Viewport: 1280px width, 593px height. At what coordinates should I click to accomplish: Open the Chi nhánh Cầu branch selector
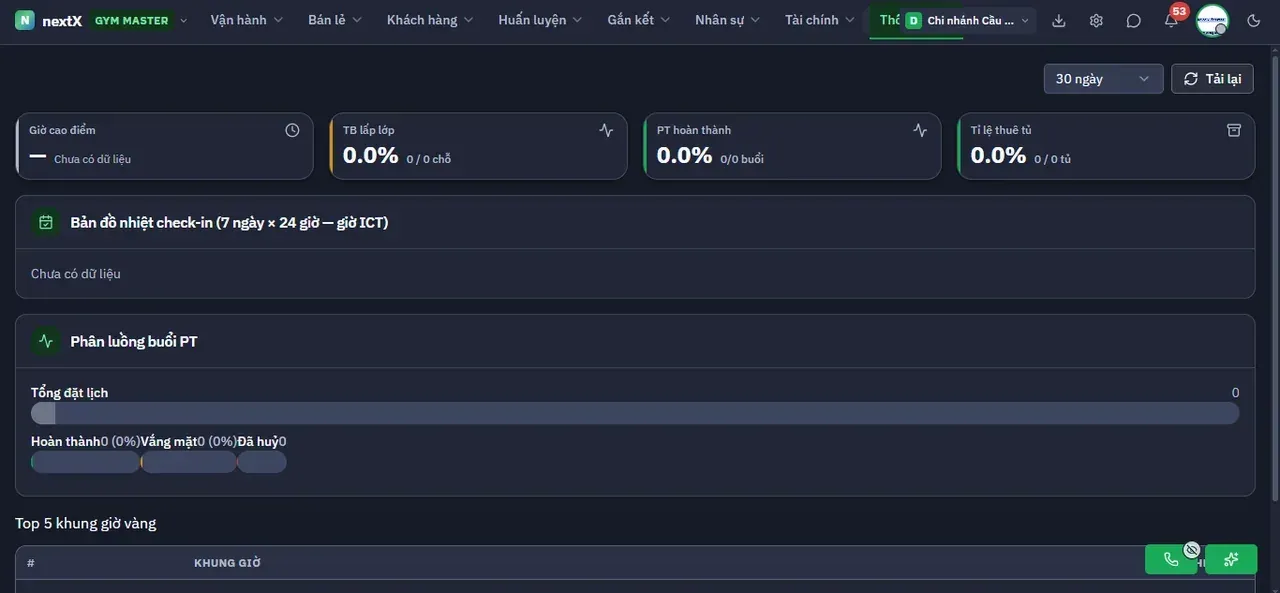967,20
